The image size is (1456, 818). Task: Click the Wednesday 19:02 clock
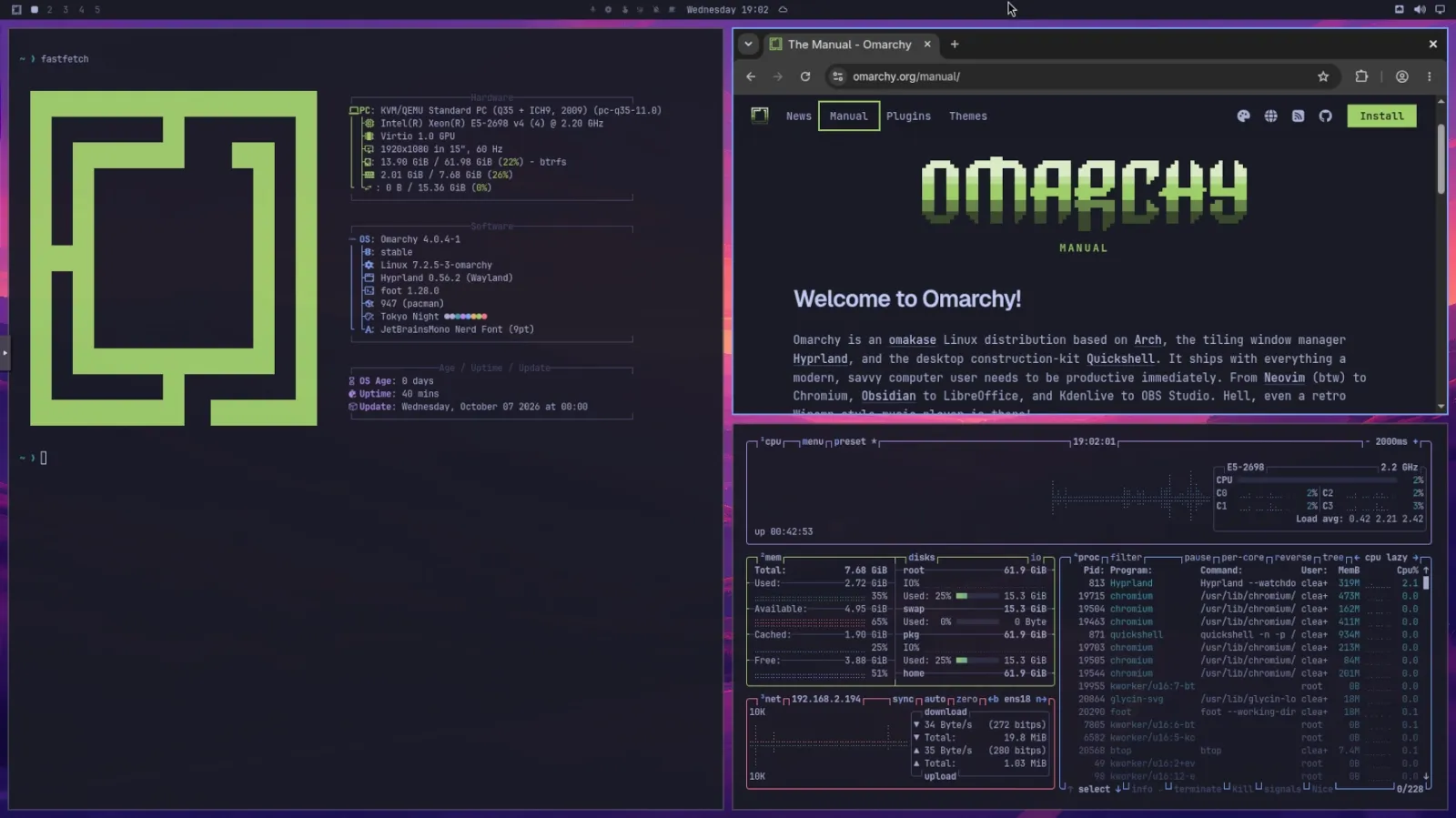(727, 9)
